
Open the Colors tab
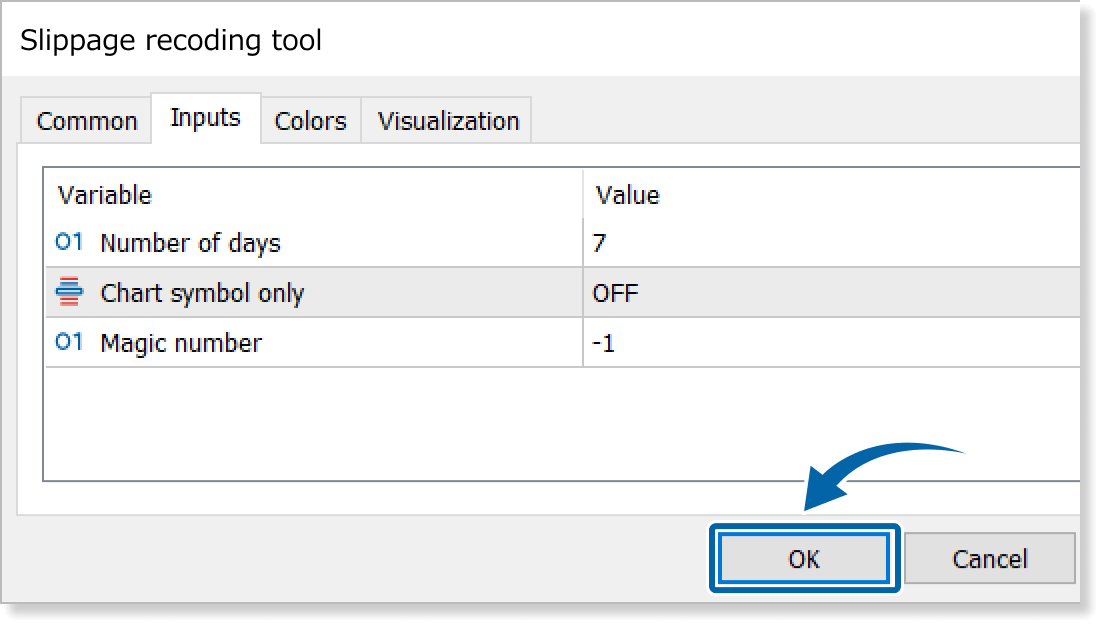click(310, 121)
